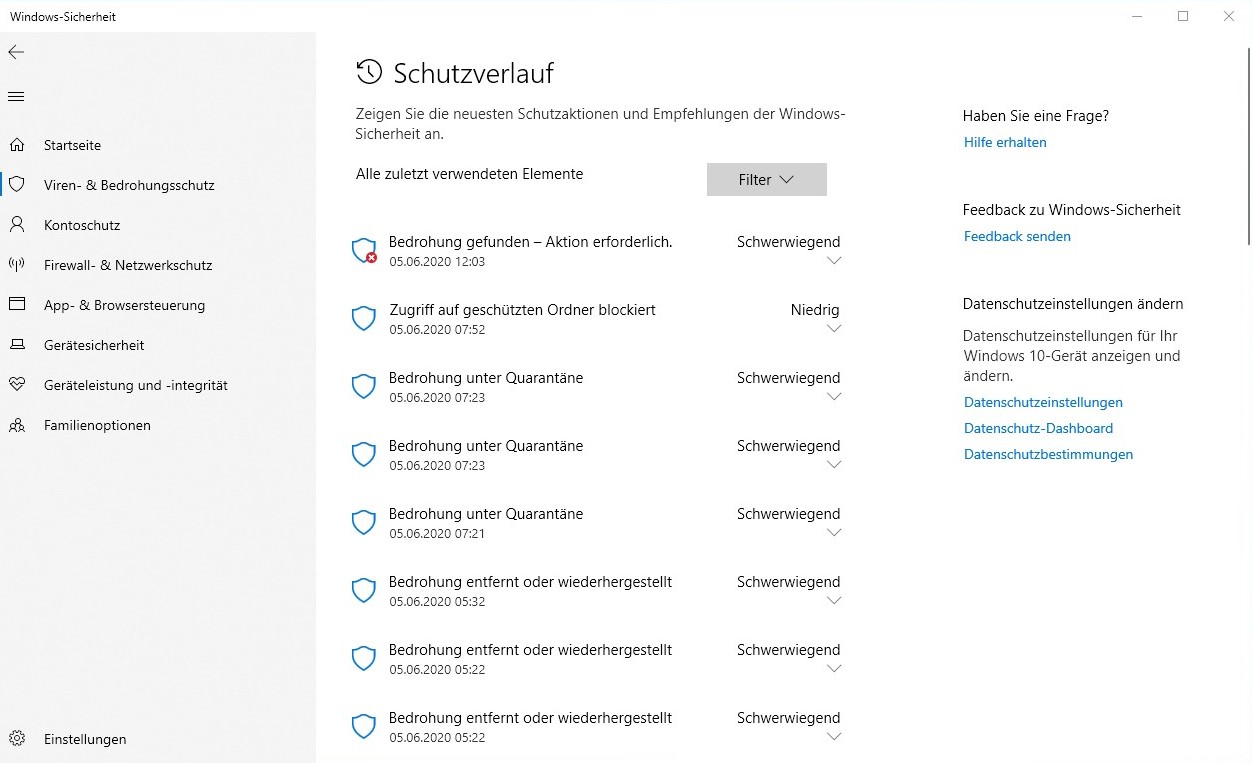Open the Datenschutzeinstellungen link
Viewport: 1252px width, 763px height.
1043,402
